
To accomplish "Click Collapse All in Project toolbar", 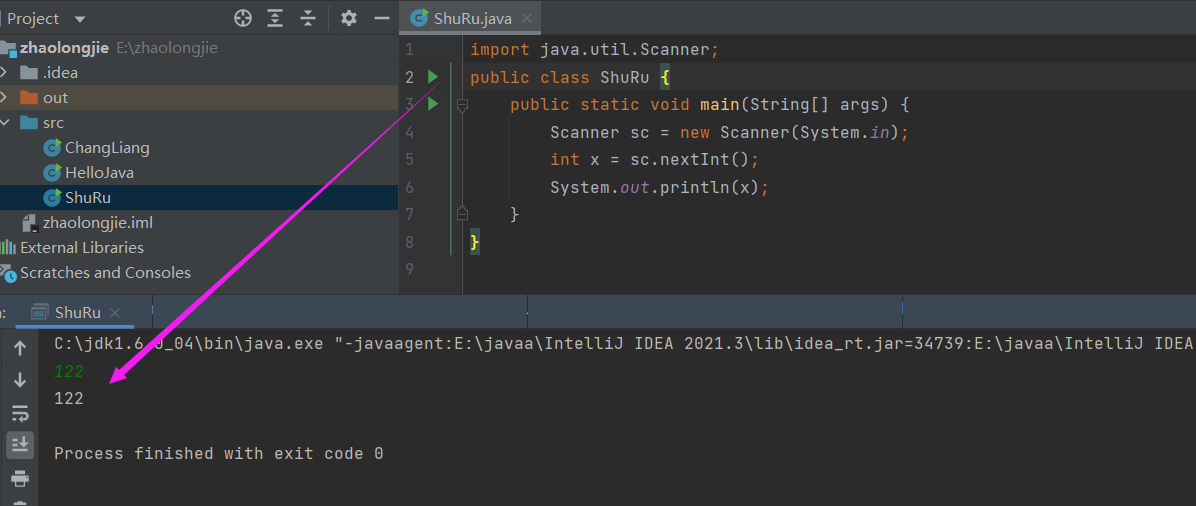I will pos(308,18).
